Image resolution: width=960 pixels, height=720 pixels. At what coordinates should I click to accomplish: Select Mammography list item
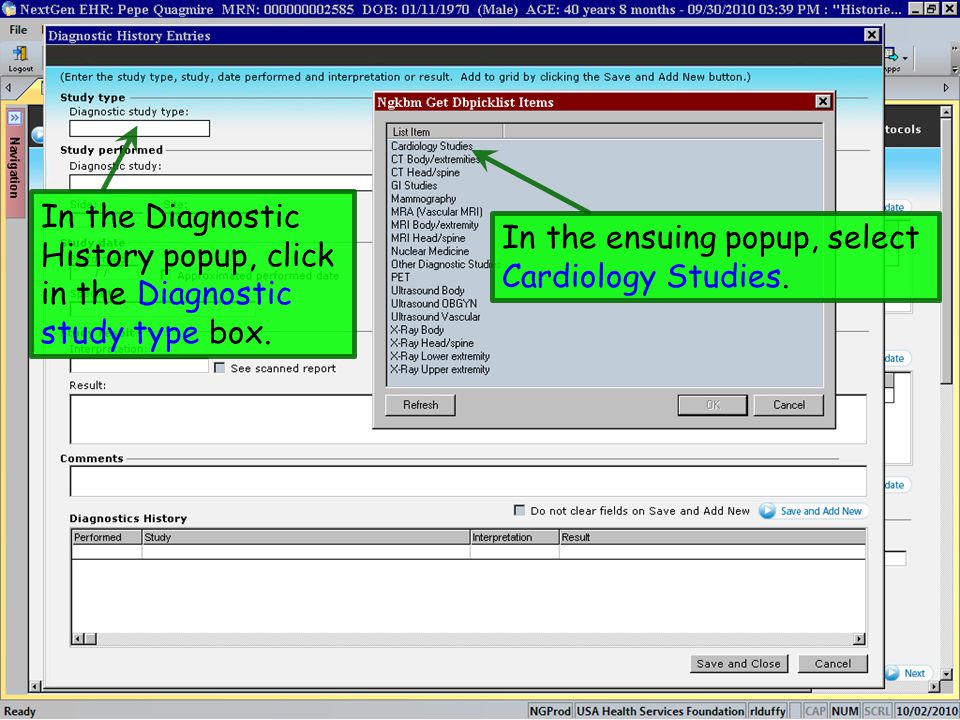(423, 199)
